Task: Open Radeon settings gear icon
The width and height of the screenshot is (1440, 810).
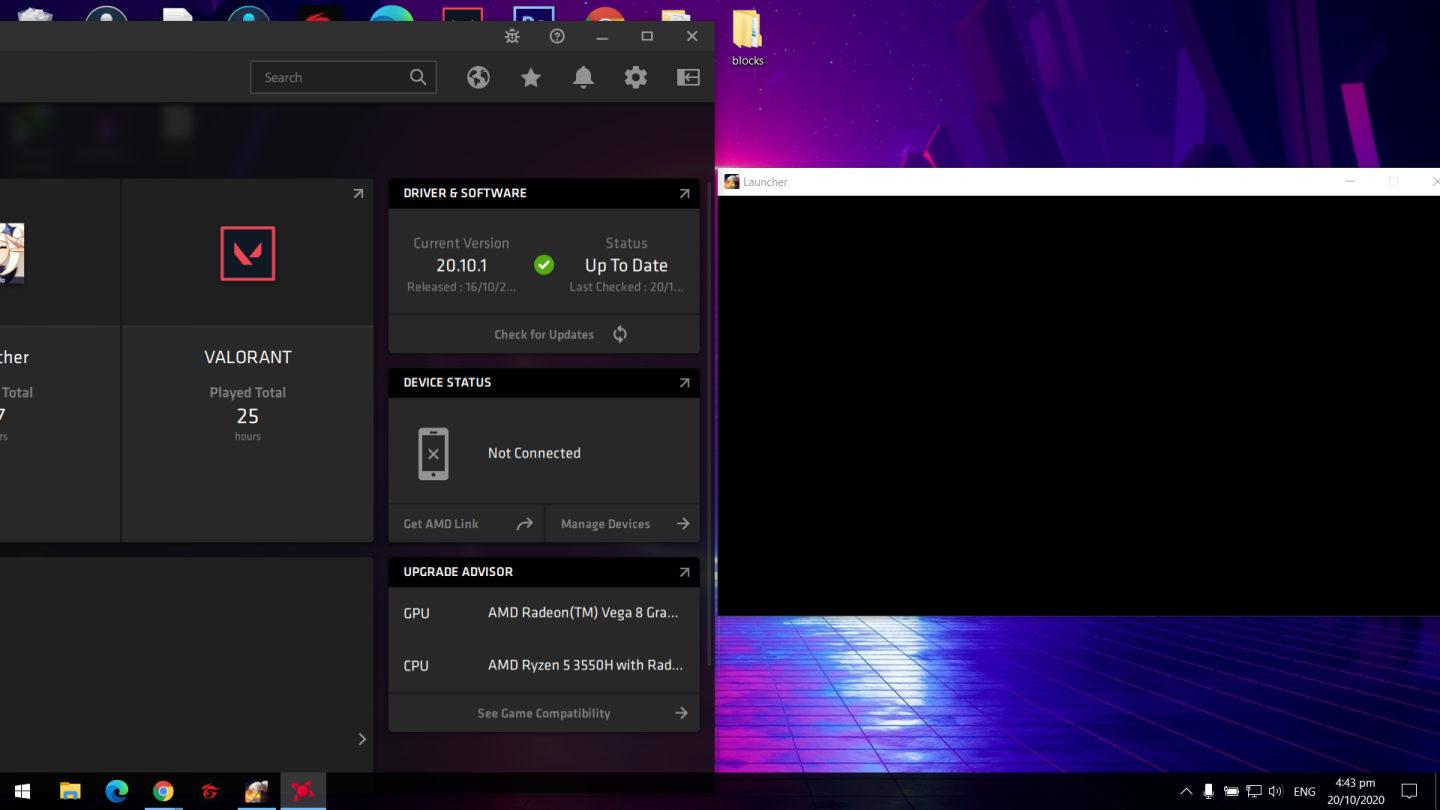Action: [636, 77]
